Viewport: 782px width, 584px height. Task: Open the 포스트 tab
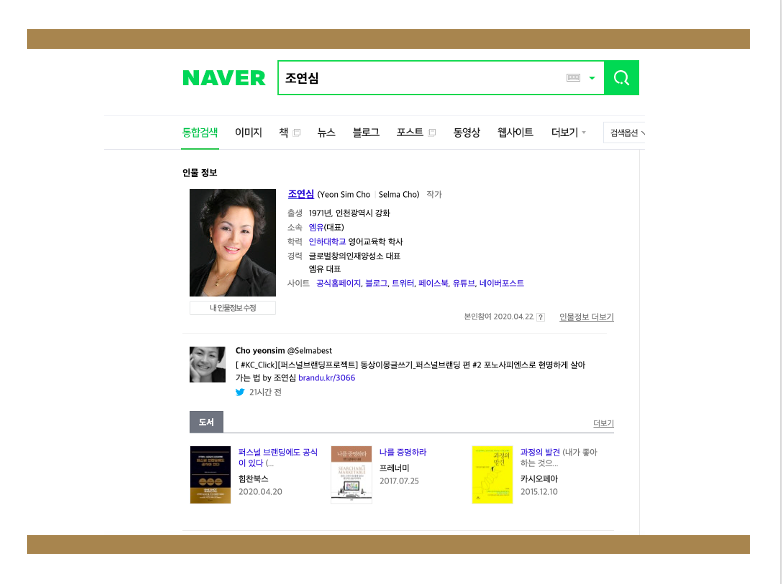[x=410, y=133]
